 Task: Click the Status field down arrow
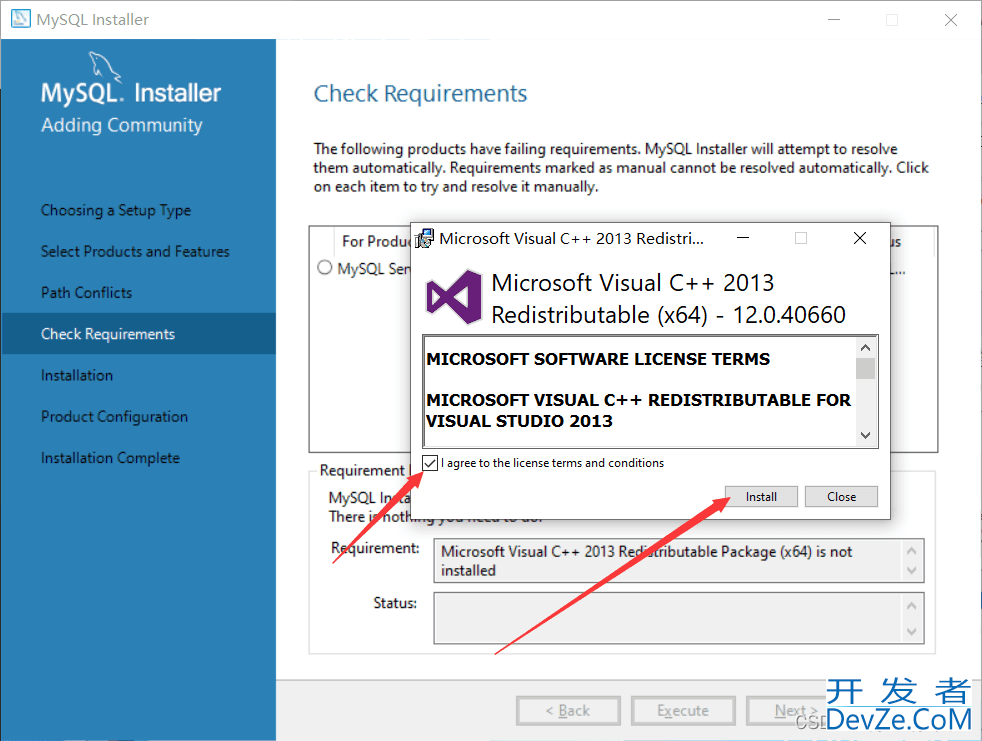[x=911, y=631]
